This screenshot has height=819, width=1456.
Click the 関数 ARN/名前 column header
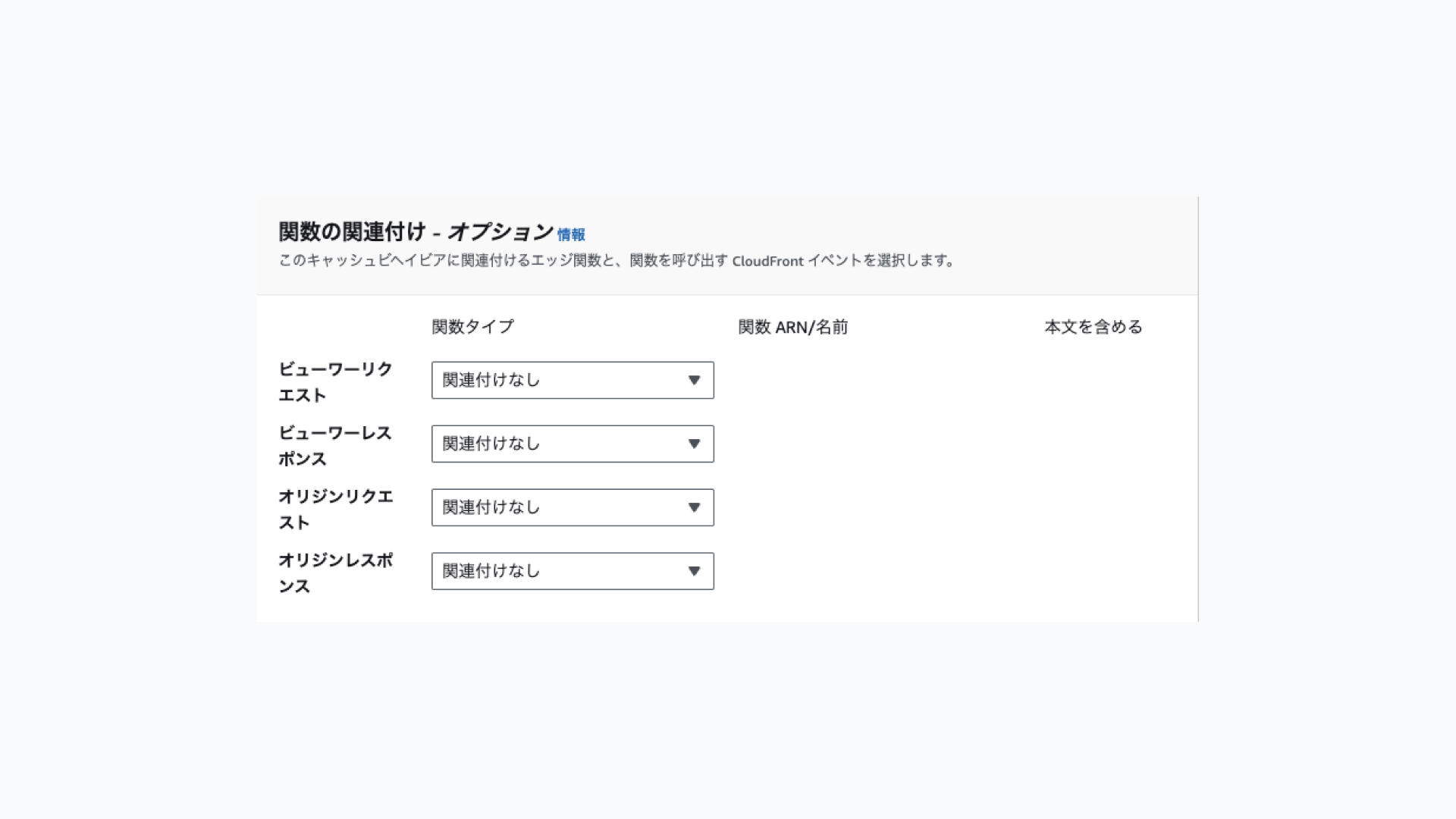(x=792, y=327)
